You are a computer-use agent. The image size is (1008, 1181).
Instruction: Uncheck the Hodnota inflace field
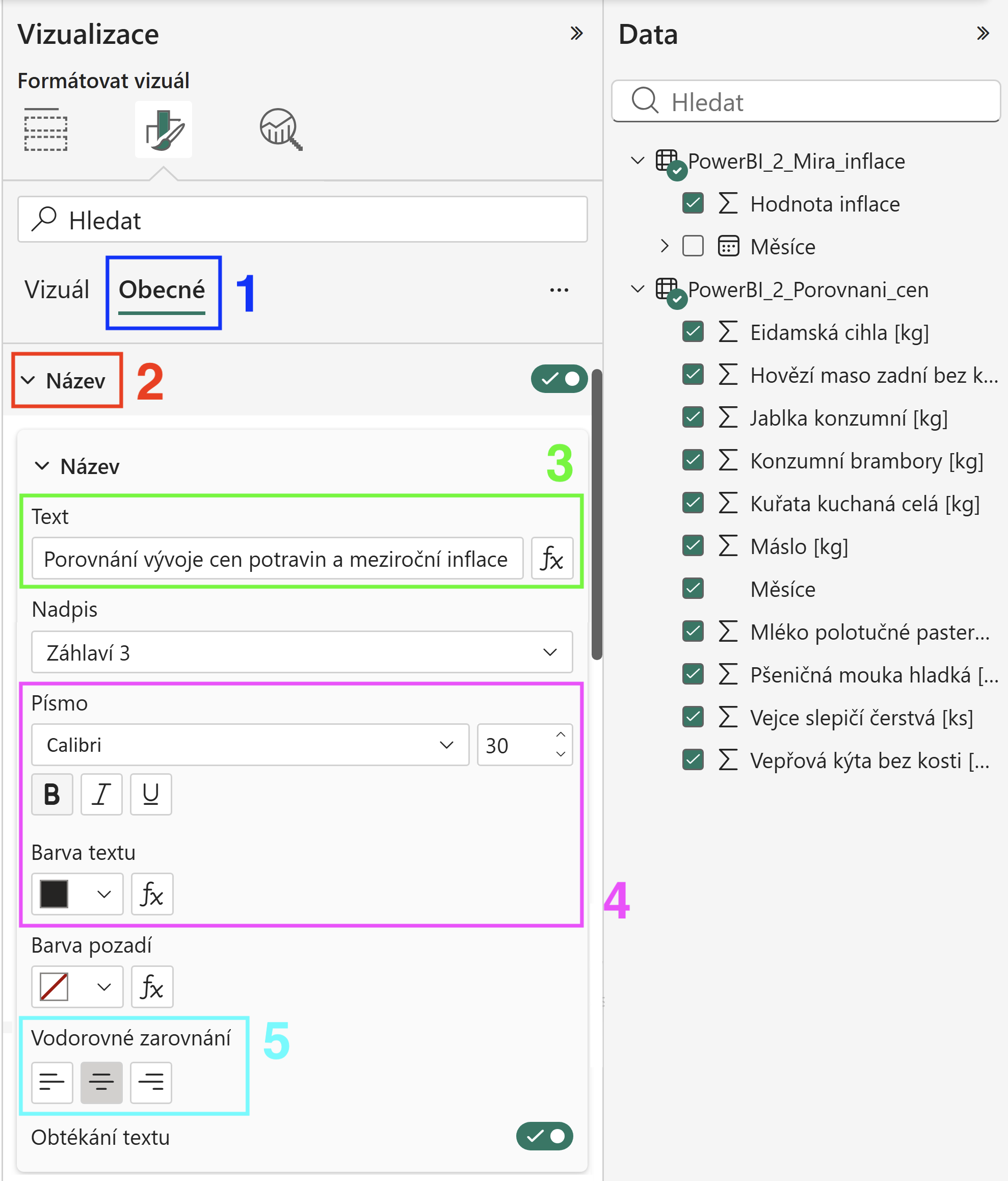[x=693, y=203]
